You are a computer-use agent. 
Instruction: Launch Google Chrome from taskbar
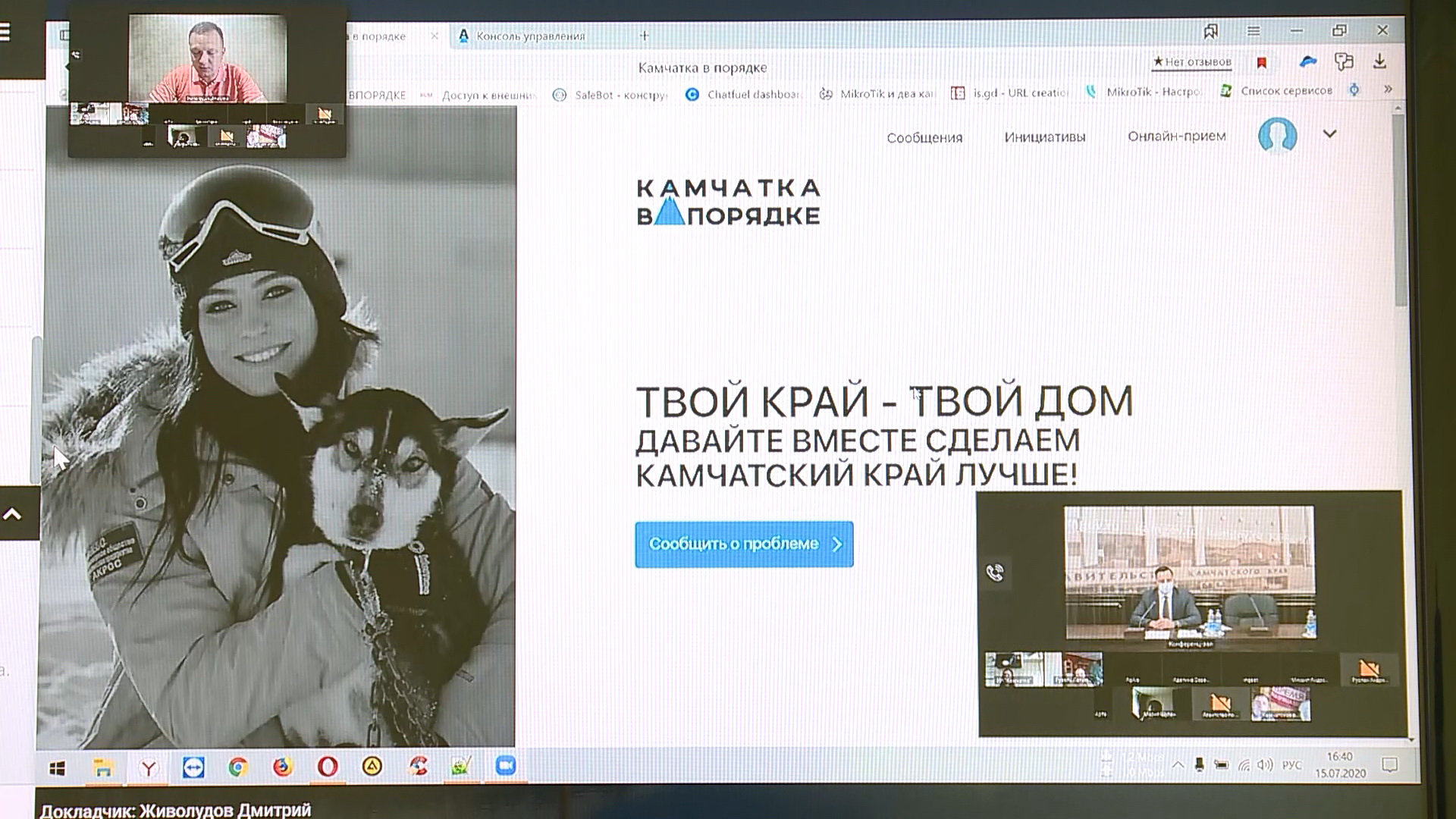click(x=238, y=767)
